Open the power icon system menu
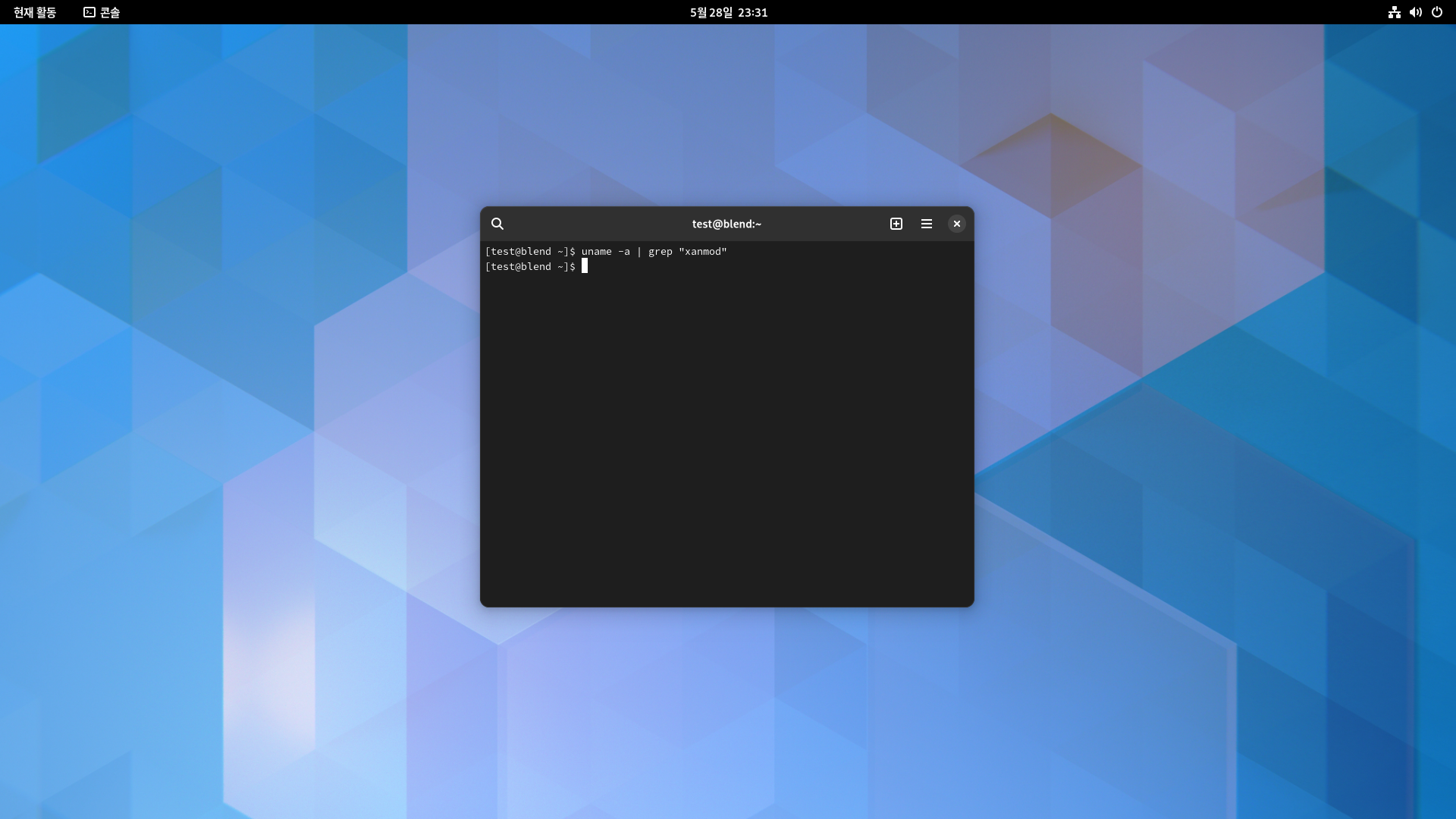The width and height of the screenshot is (1456, 819). click(x=1436, y=12)
